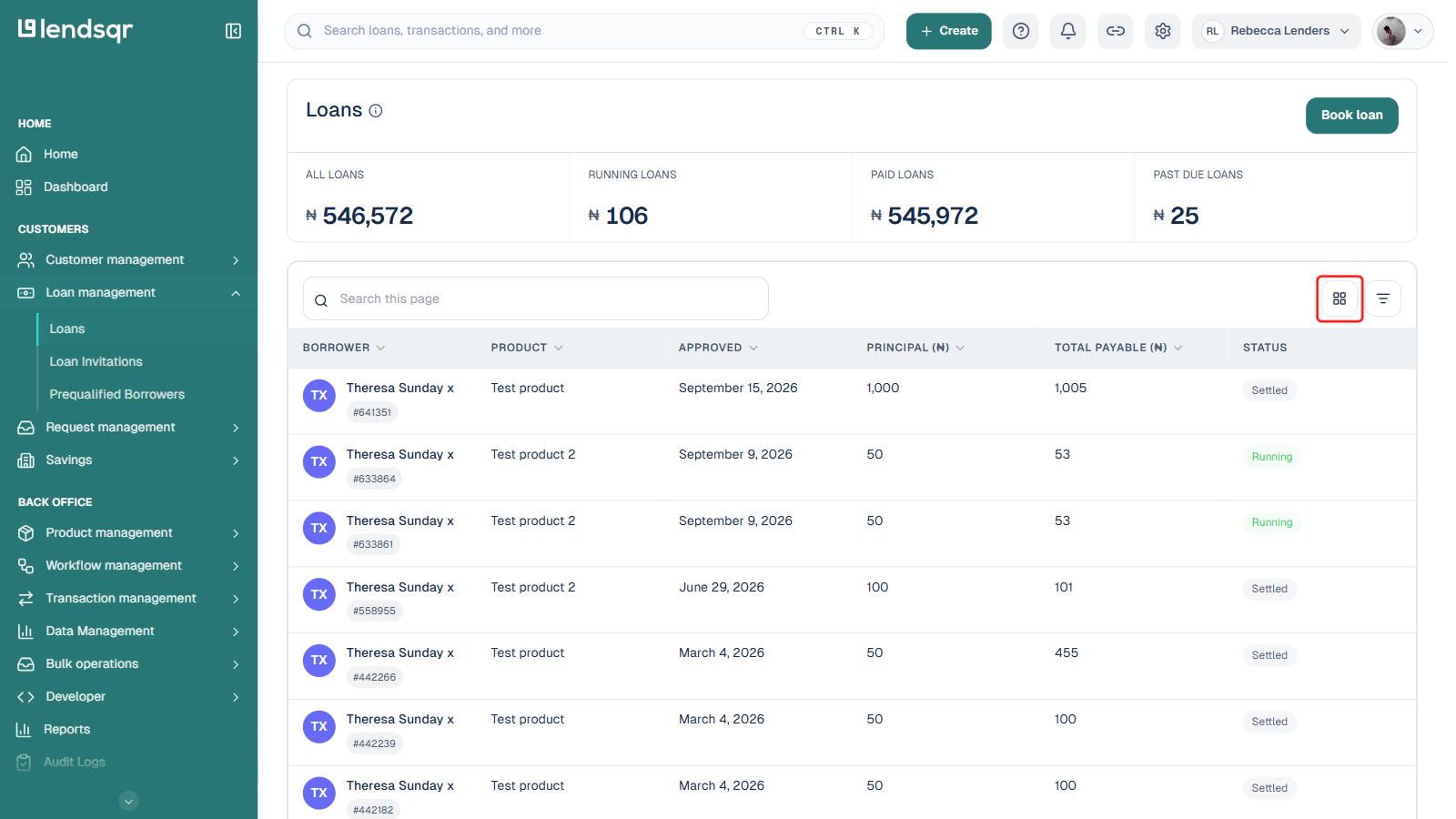Expand Workflow management menu
This screenshot has height=819, width=1456.
coord(128,566)
